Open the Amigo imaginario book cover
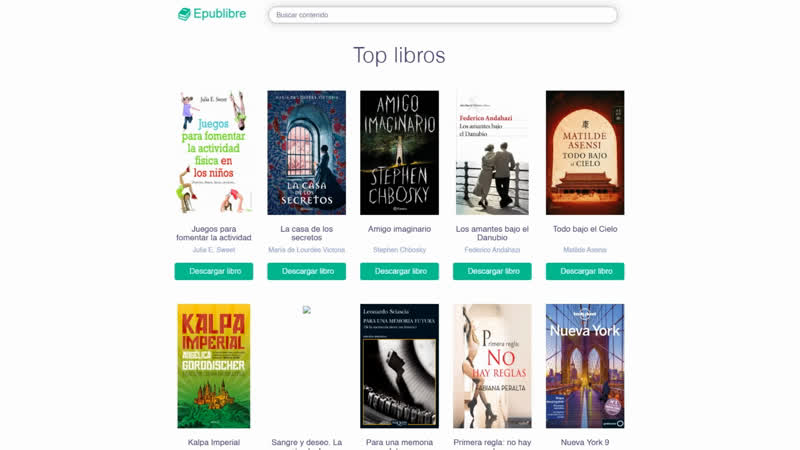Screen dimensions: 800x450 (x=399, y=153)
